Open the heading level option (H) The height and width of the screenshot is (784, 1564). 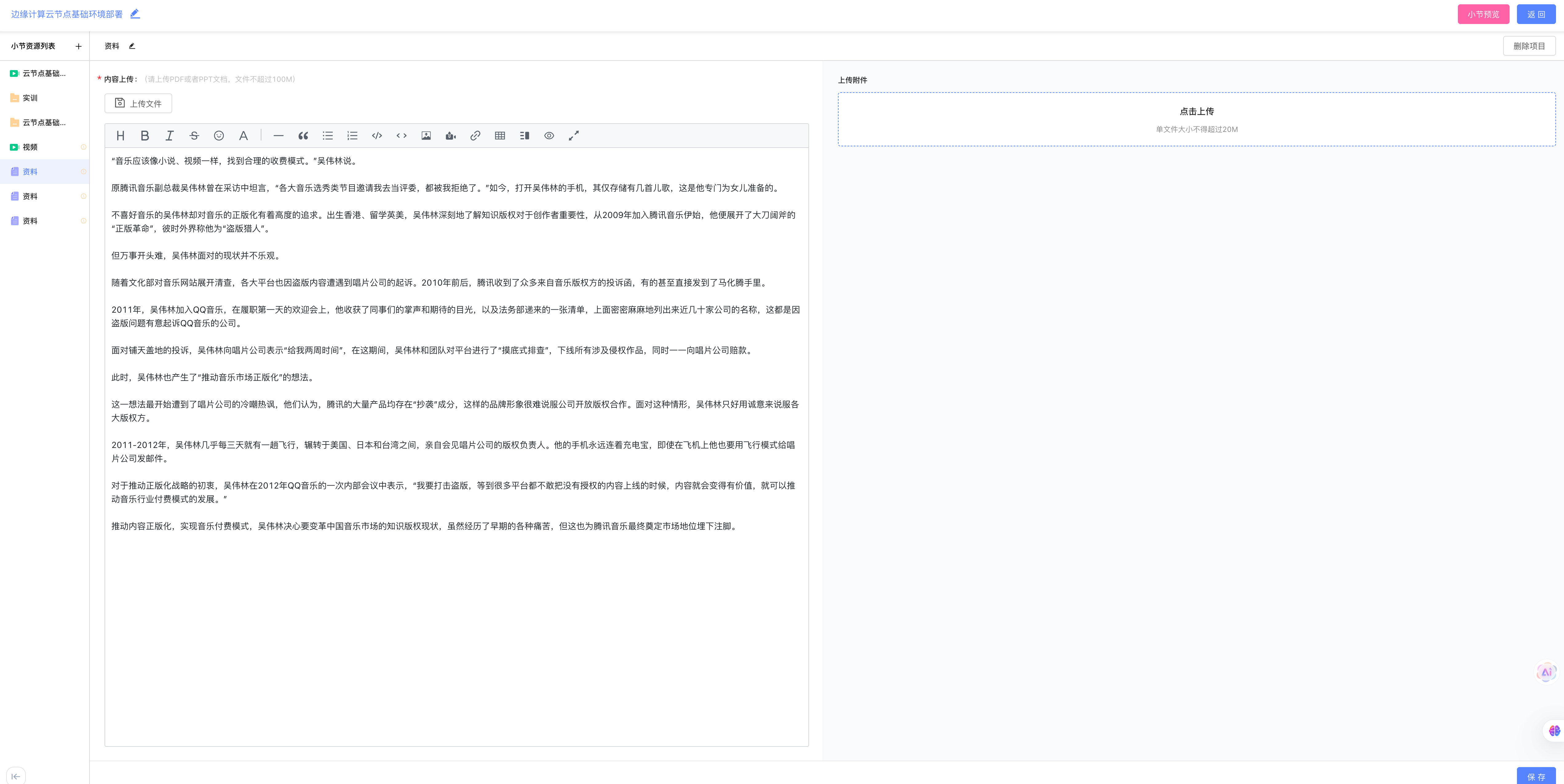pyautogui.click(x=120, y=135)
